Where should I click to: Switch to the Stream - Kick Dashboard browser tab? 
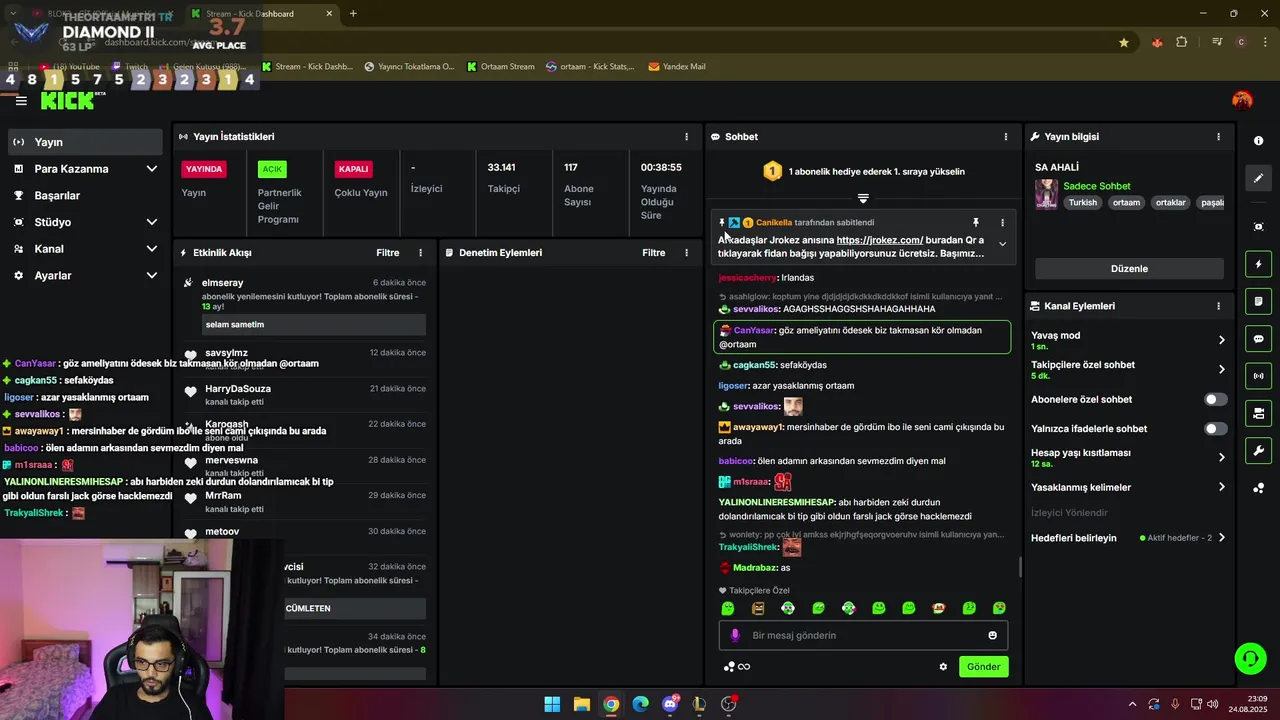[x=262, y=14]
